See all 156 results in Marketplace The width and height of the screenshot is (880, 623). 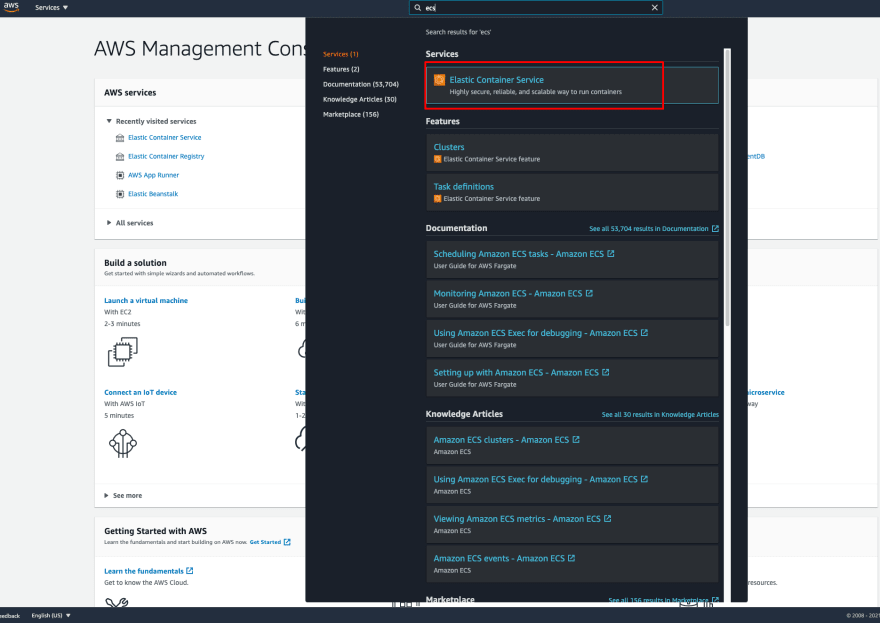point(663,600)
